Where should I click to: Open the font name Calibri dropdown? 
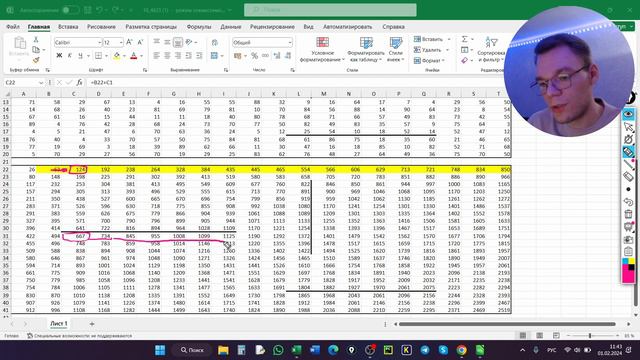99,42
